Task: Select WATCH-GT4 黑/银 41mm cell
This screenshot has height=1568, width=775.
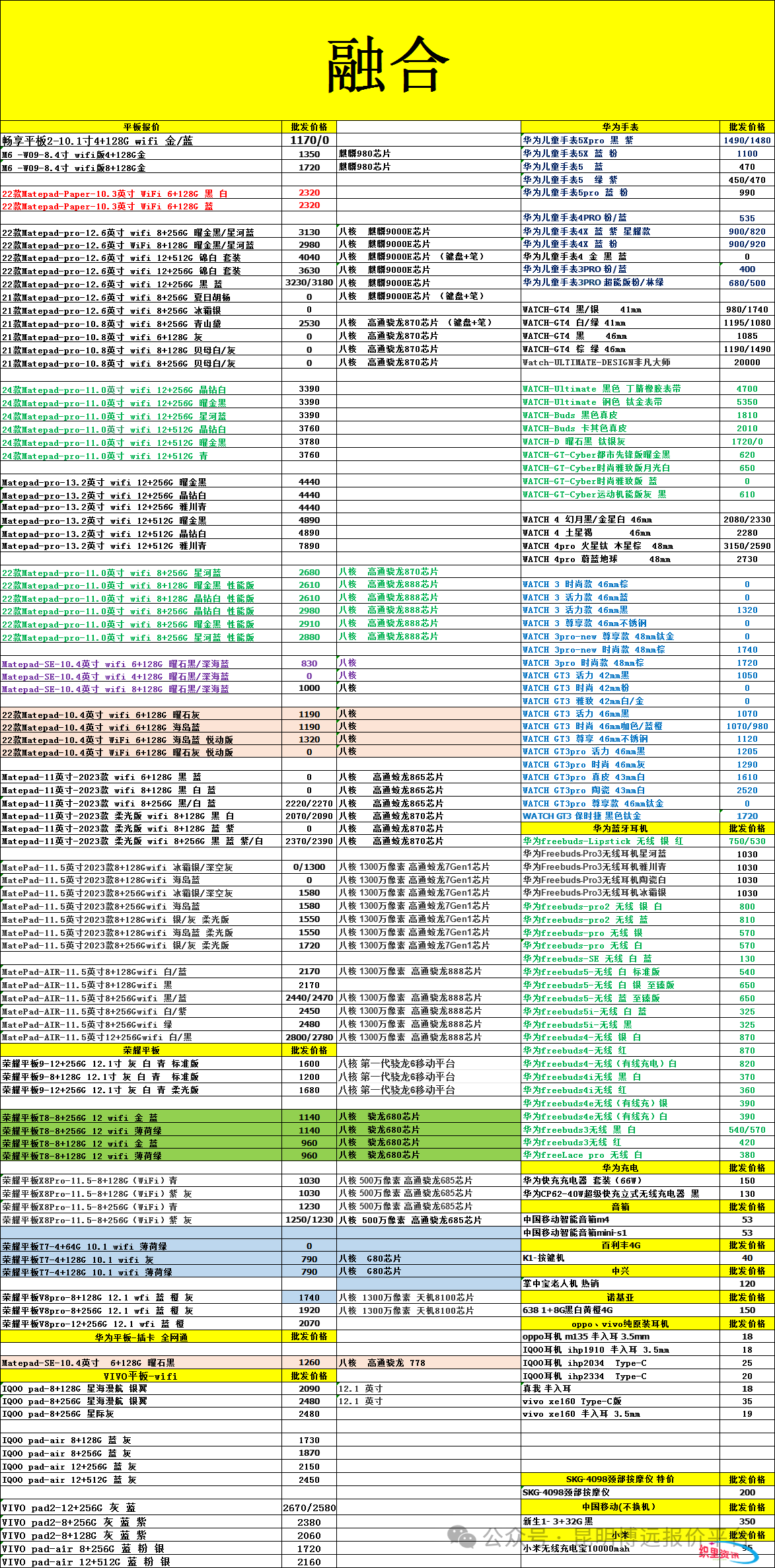Action: pyautogui.click(x=620, y=309)
